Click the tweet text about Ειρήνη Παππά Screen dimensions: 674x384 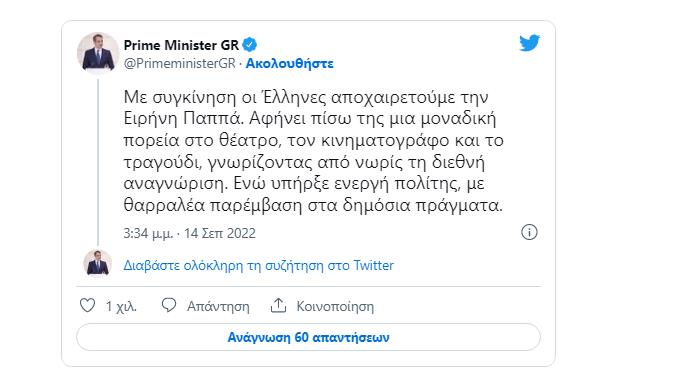pos(313,151)
